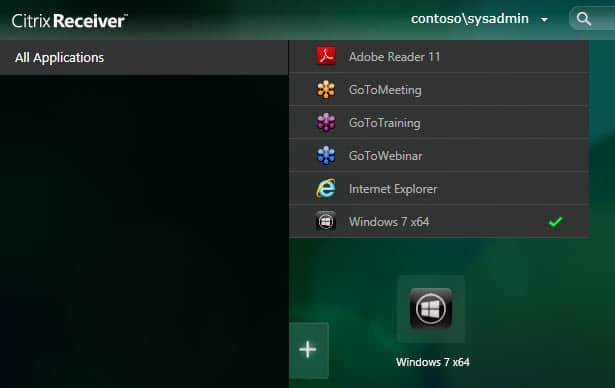615x388 pixels.
Task: Select Internet Explorer text entry
Action: 393,189
